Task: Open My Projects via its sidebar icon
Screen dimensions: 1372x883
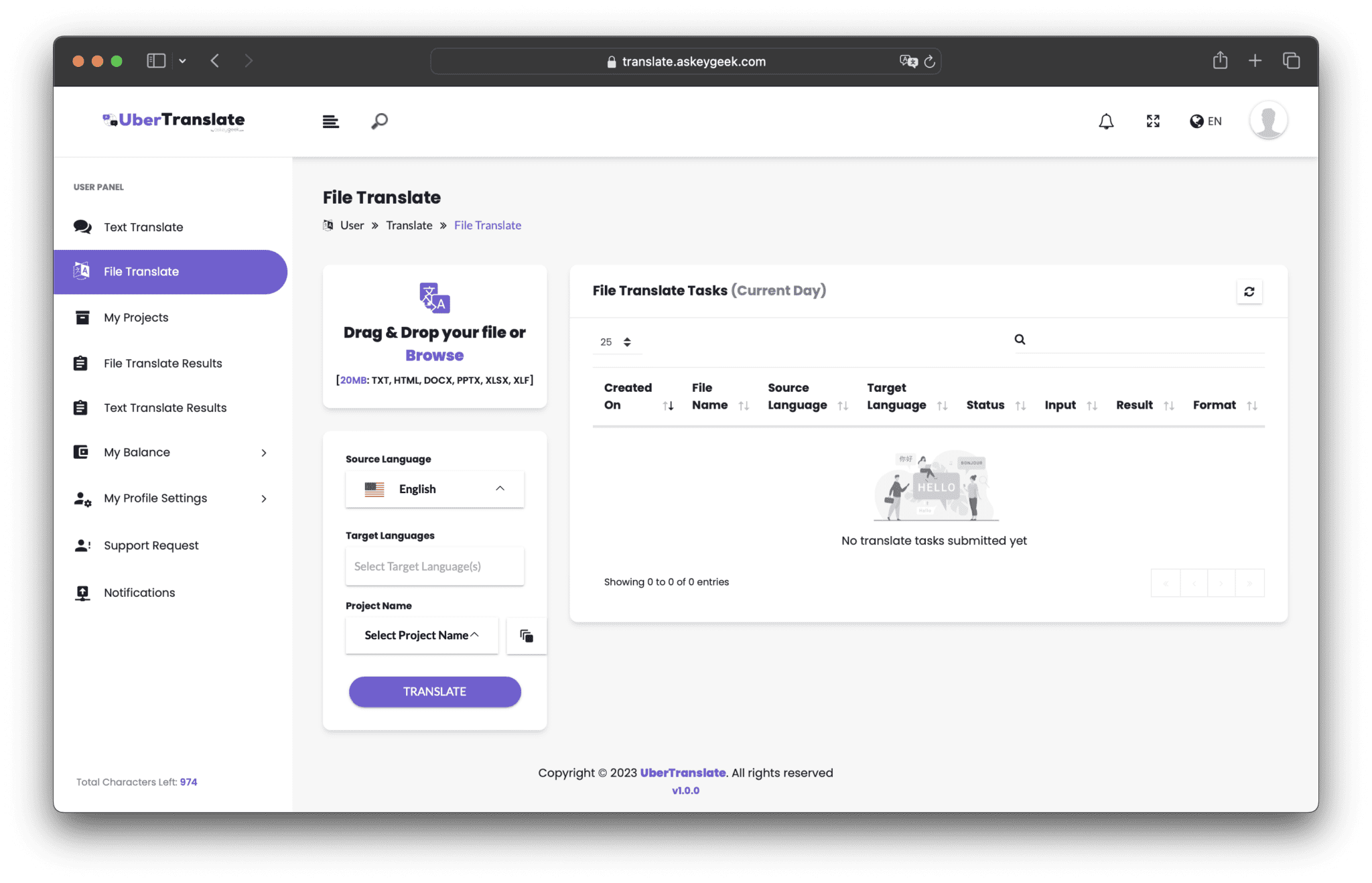Action: click(82, 317)
